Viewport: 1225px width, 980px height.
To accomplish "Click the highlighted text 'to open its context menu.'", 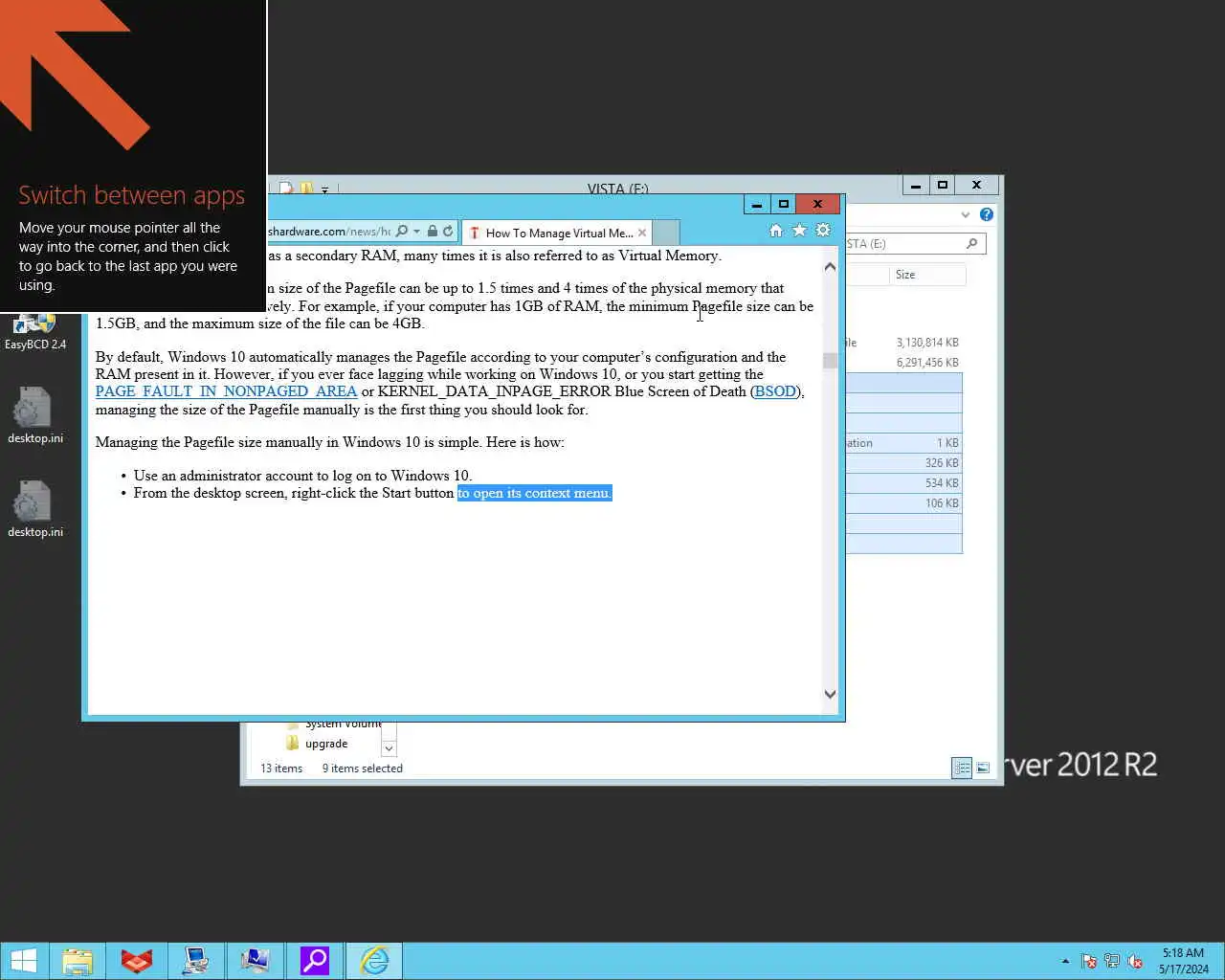I will tap(534, 493).
